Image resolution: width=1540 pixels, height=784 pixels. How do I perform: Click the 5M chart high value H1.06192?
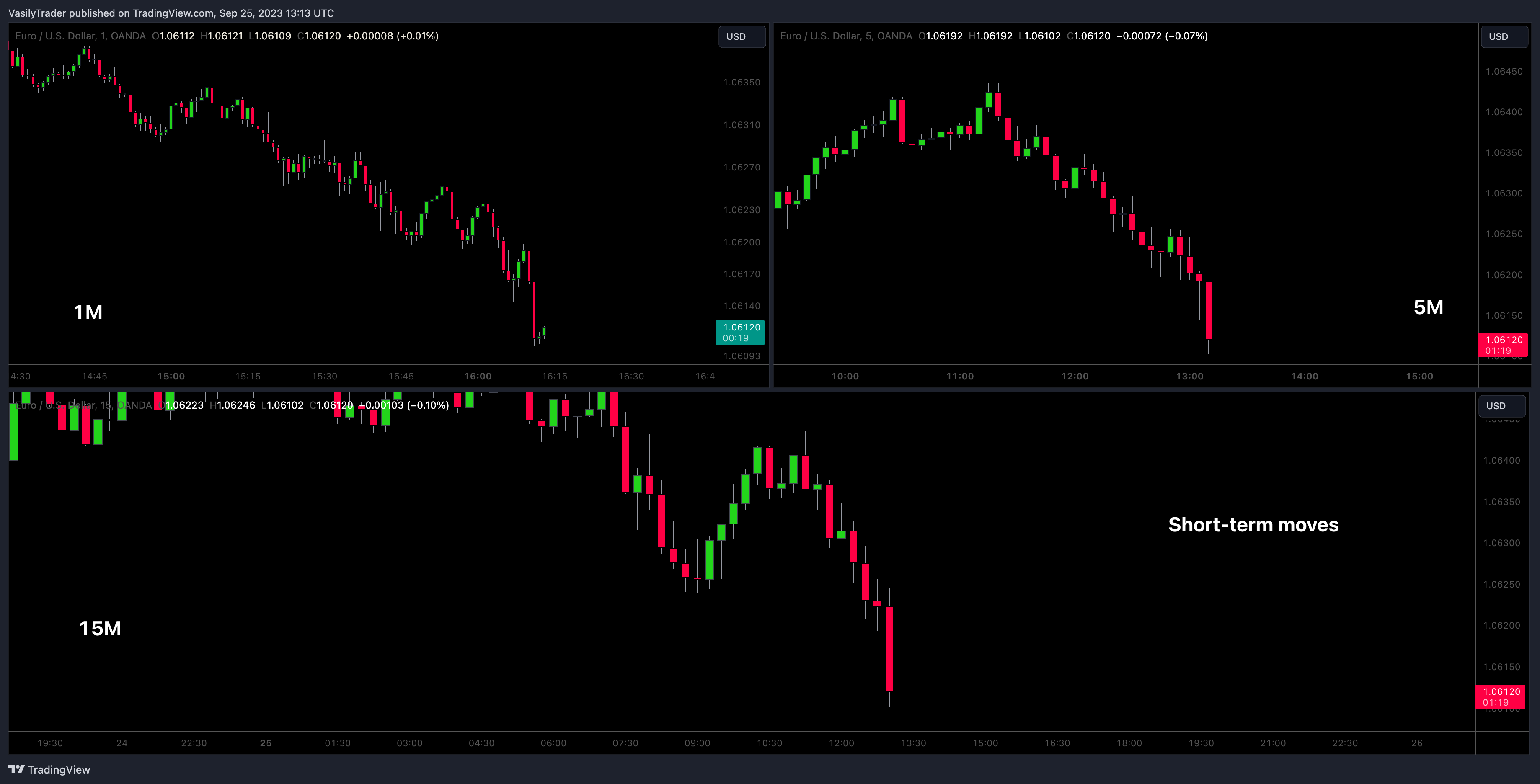(x=991, y=36)
